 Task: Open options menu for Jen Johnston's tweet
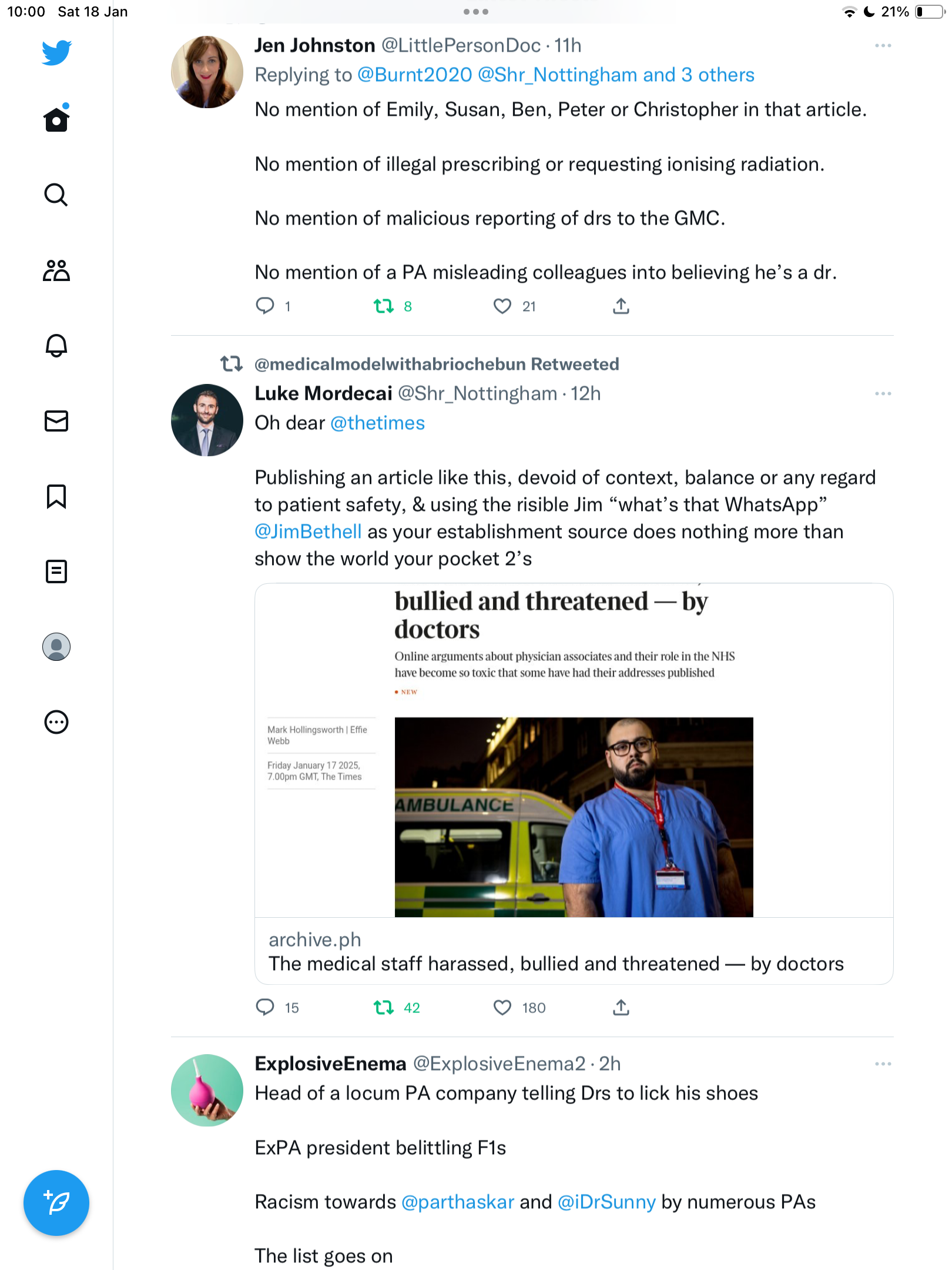[883, 46]
